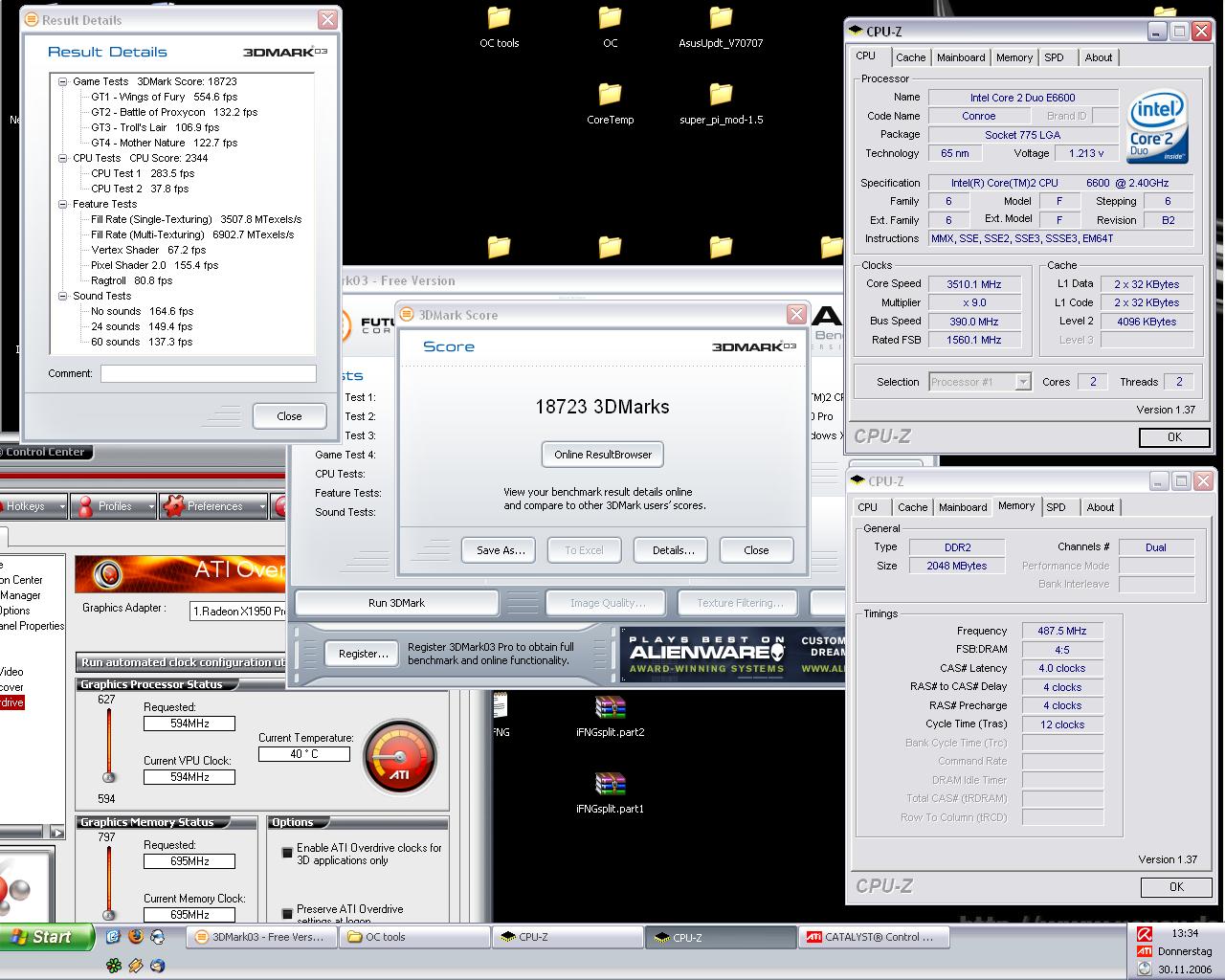Collapse the CPU Tests tree node
This screenshot has width=1225, height=980.
pos(63,158)
